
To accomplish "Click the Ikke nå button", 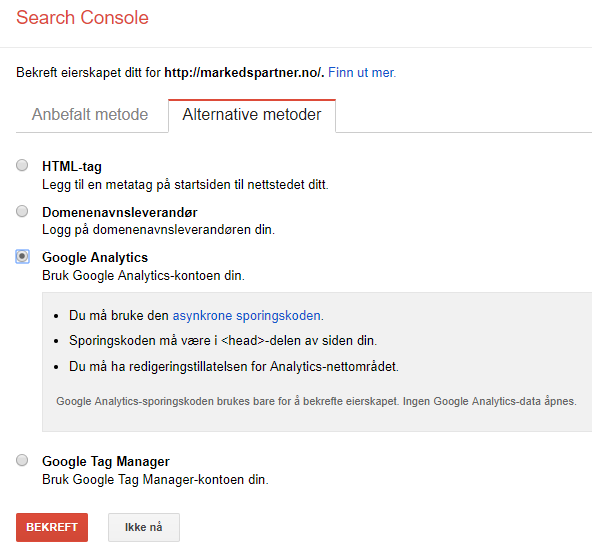I will coord(144,527).
